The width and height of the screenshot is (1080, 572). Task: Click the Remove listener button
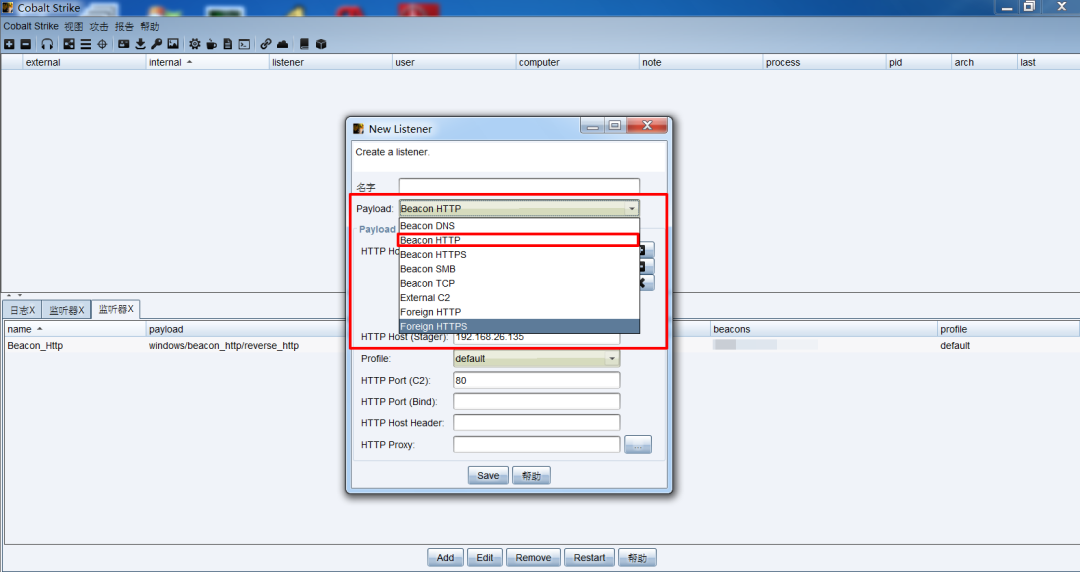click(533, 558)
